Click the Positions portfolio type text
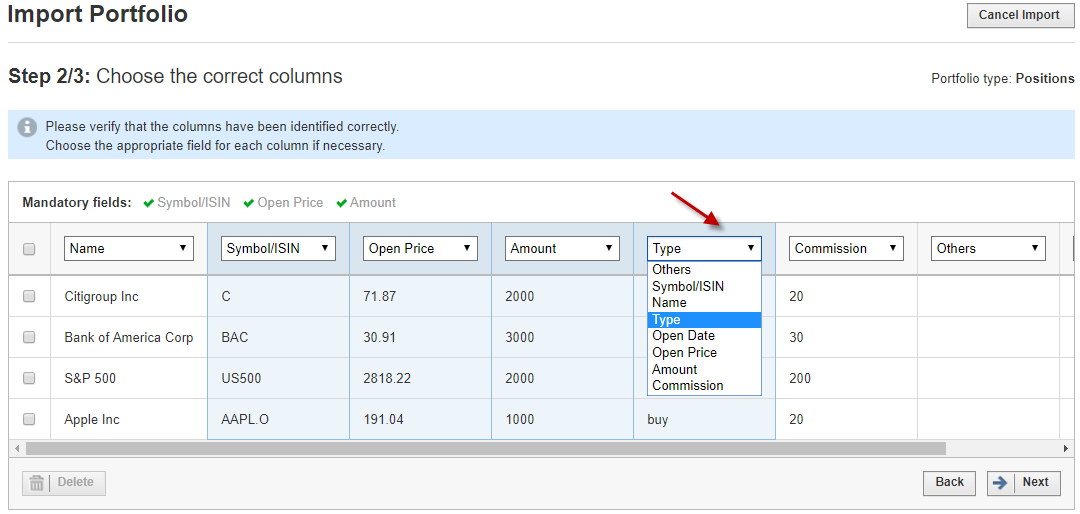 1045,79
